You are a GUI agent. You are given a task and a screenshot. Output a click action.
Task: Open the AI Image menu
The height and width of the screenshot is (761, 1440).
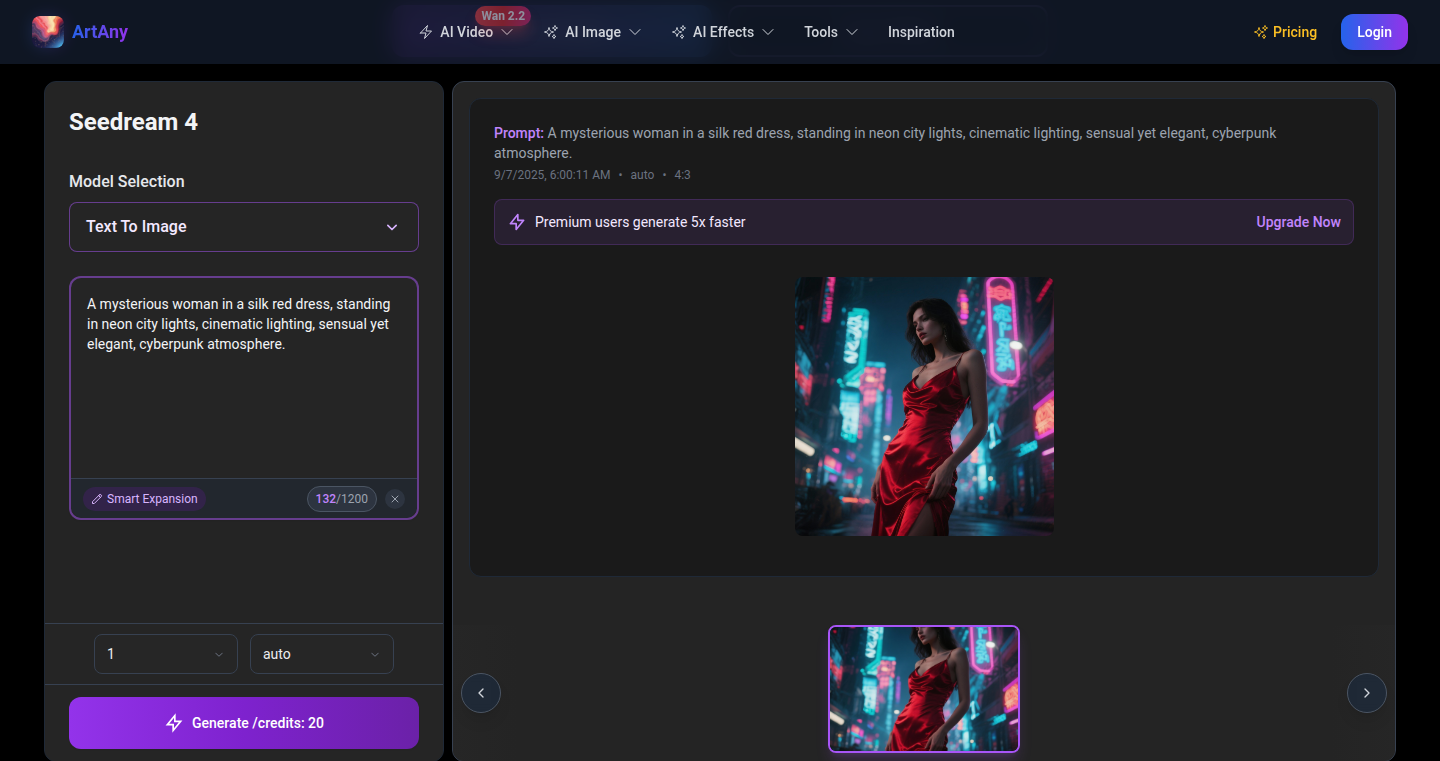(592, 32)
